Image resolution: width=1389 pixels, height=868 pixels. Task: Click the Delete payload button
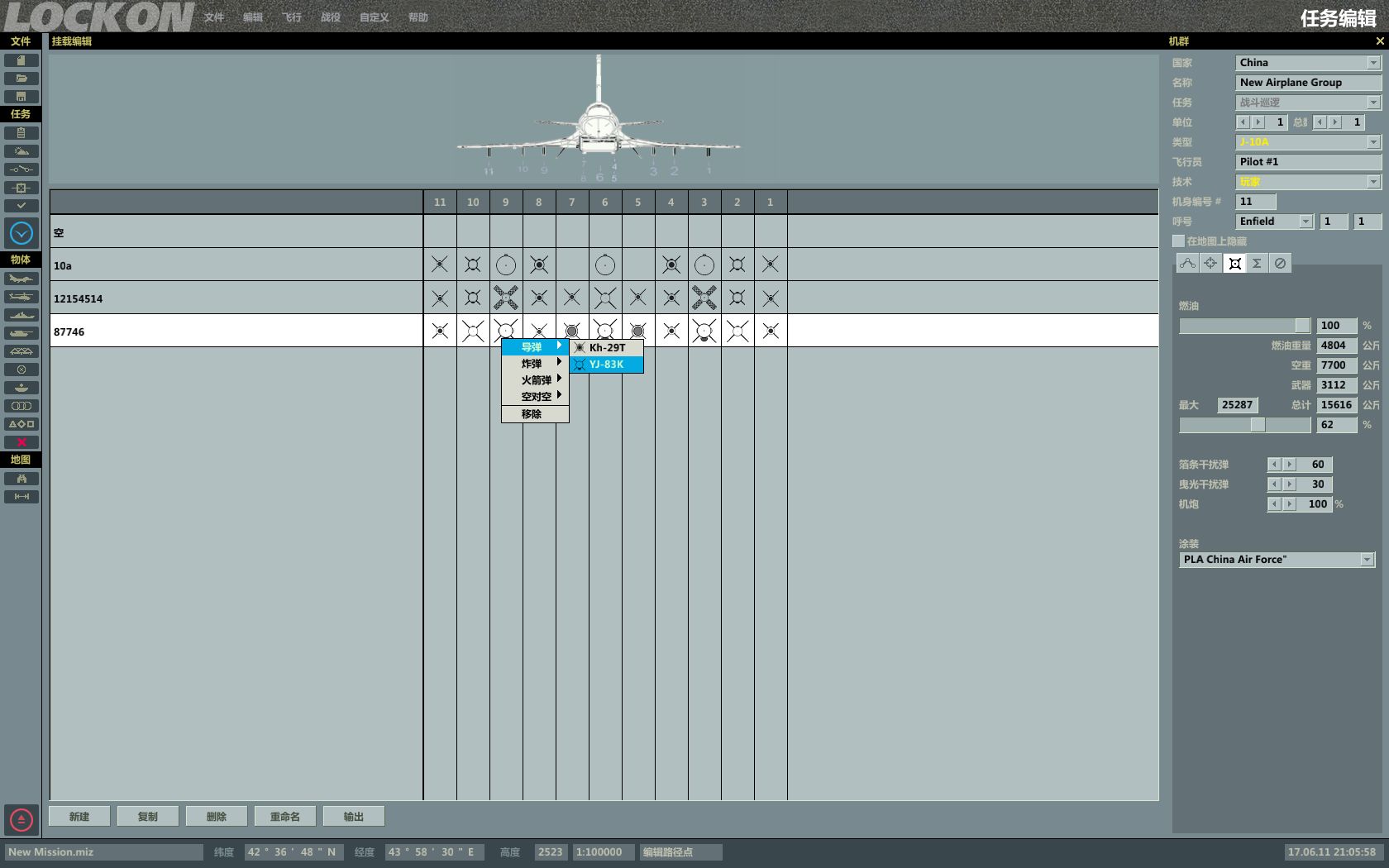[x=217, y=817]
